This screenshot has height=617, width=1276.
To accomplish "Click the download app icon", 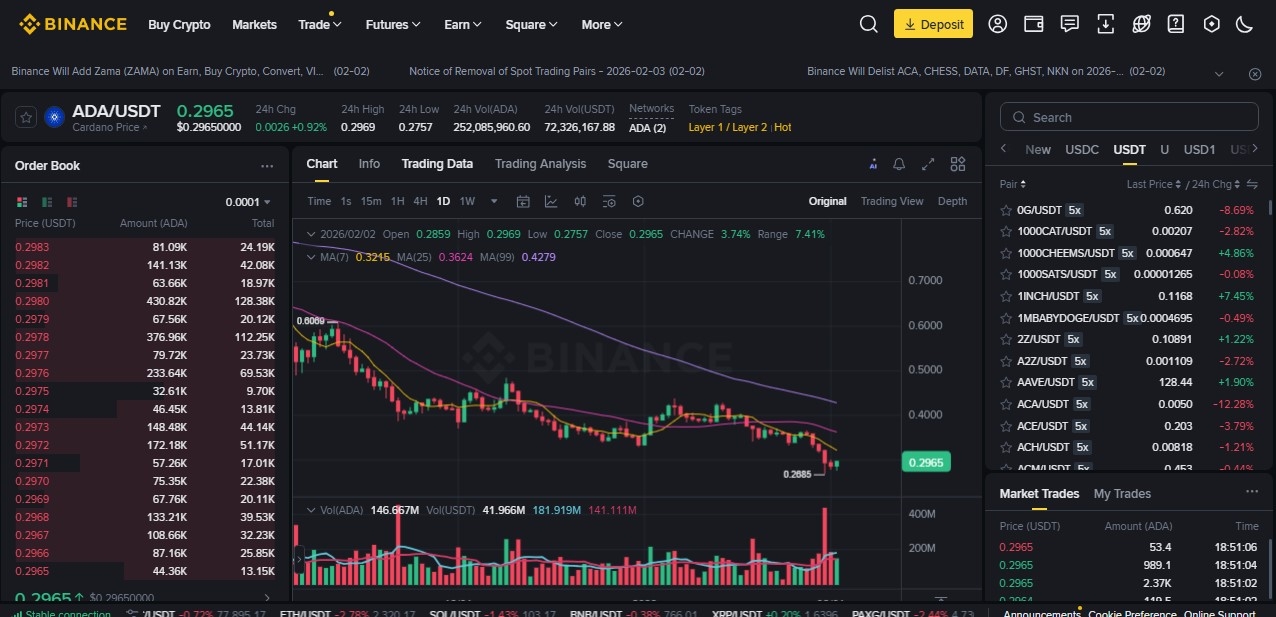I will (x=1105, y=24).
